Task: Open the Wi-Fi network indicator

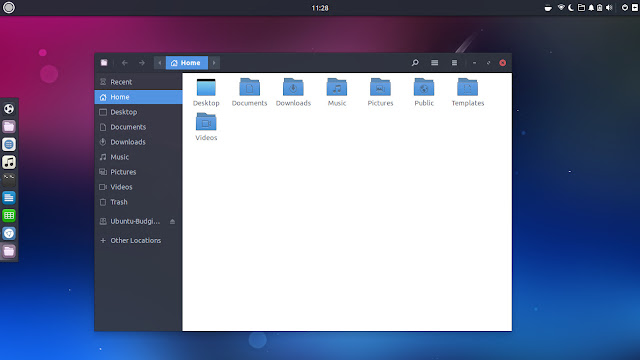Action: (561, 8)
